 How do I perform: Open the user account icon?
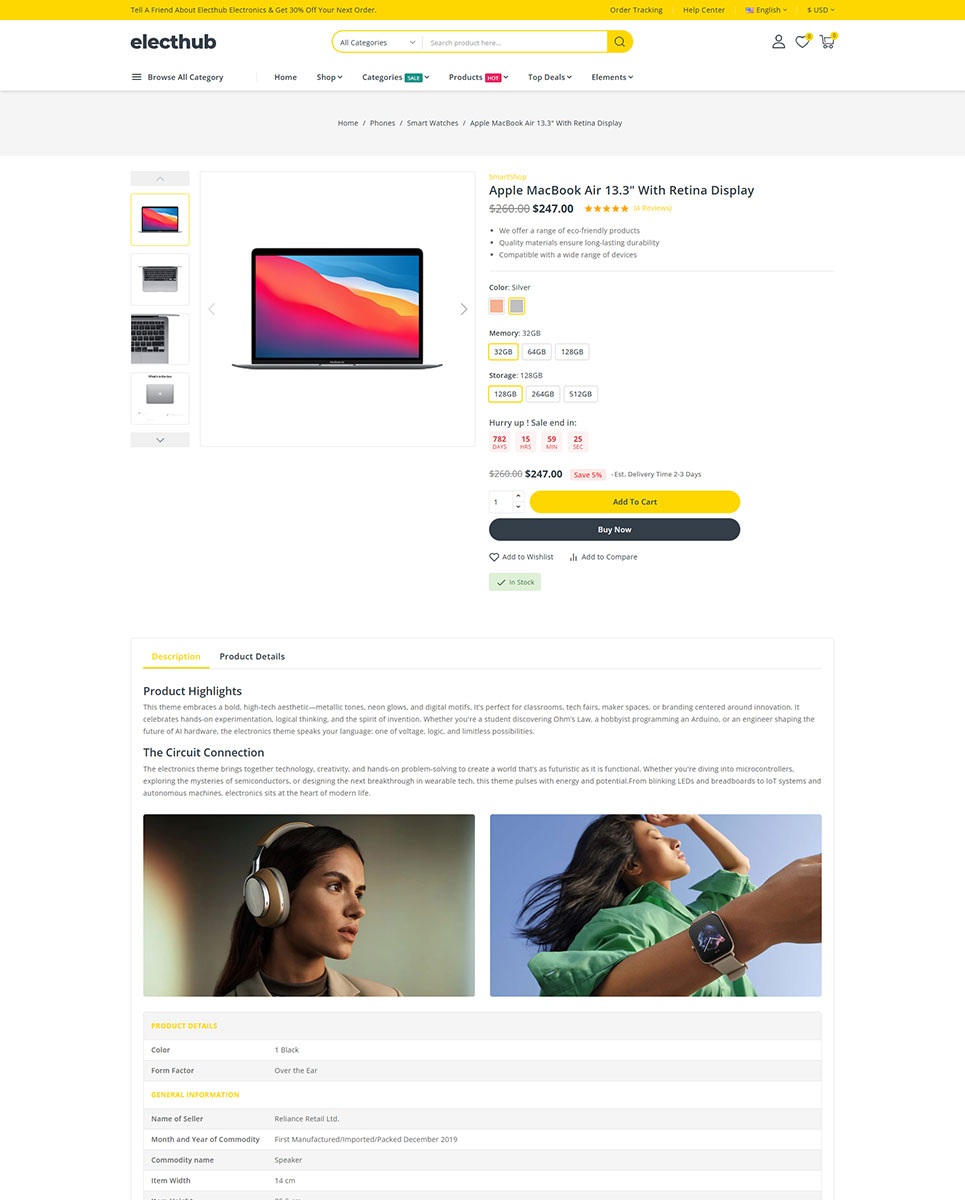pos(778,42)
